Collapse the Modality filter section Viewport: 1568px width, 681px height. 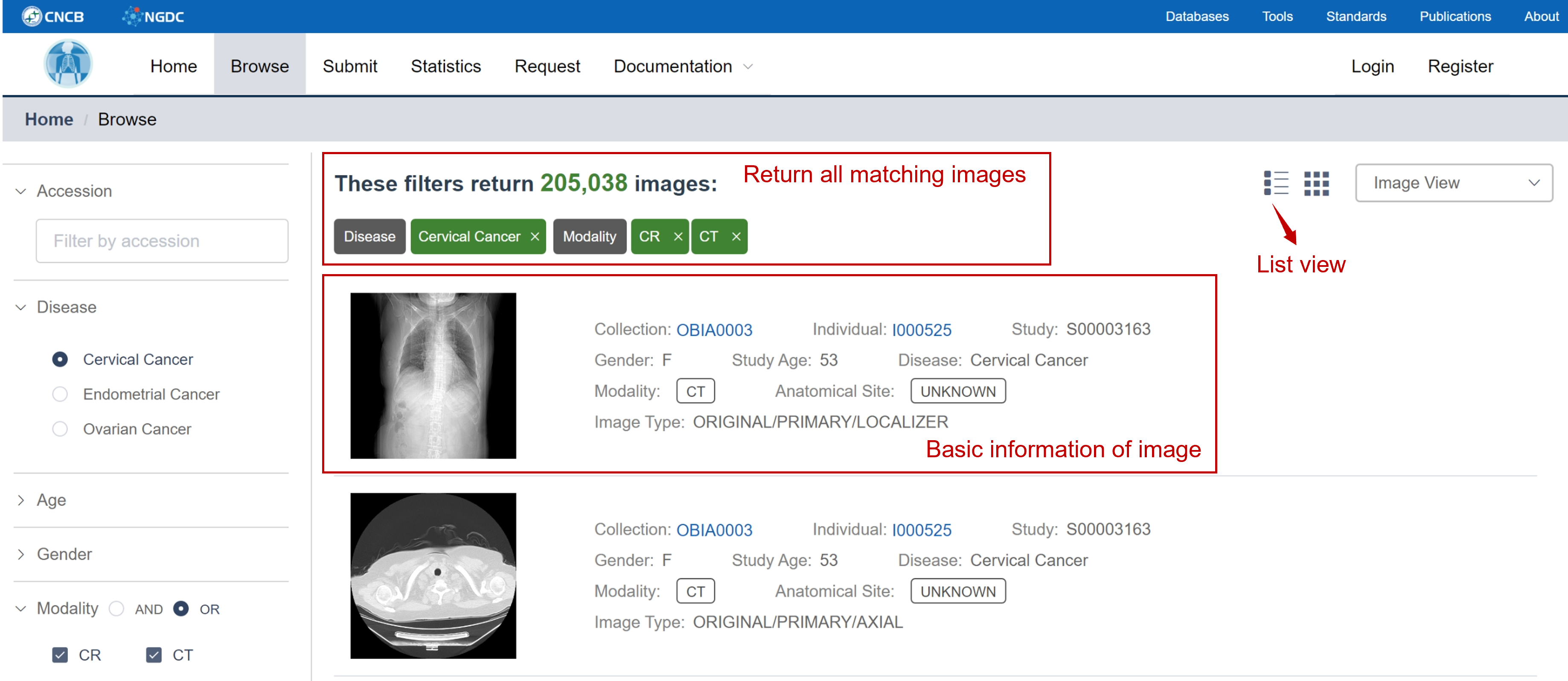click(21, 608)
